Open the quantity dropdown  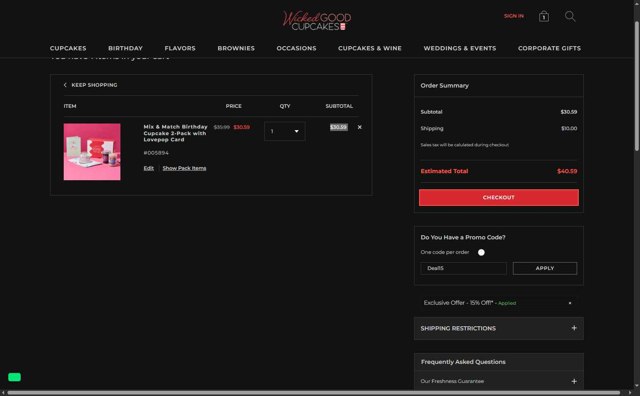(284, 131)
